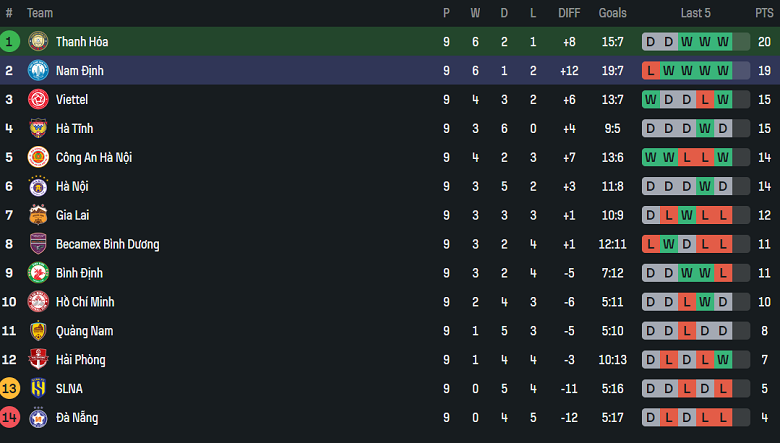Open the Becamex Bình Dương team page
780x443 pixels.
pos(107,244)
